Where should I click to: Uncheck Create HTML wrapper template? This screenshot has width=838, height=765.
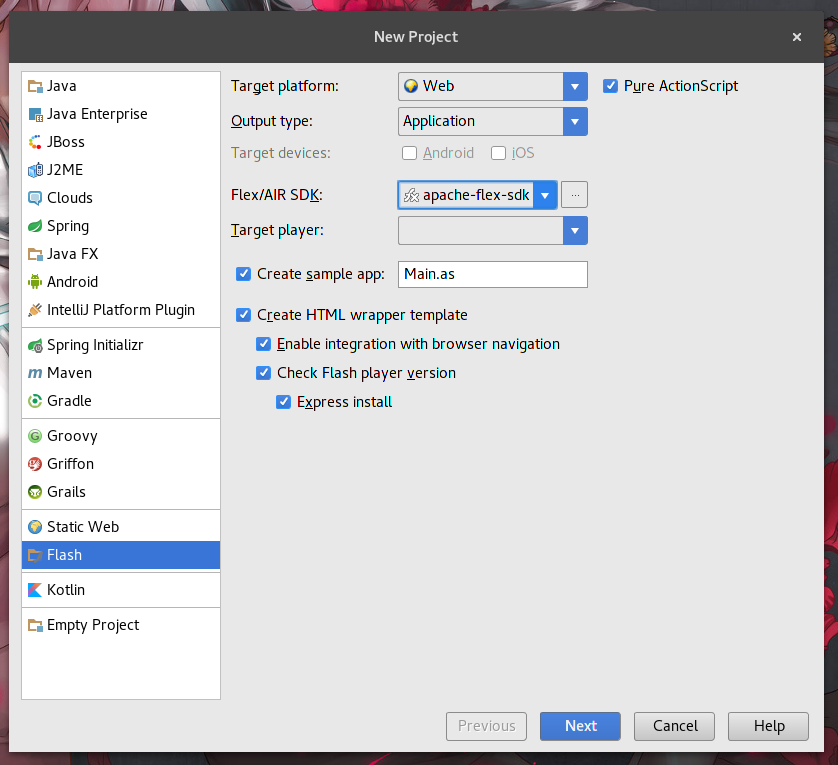tap(244, 315)
